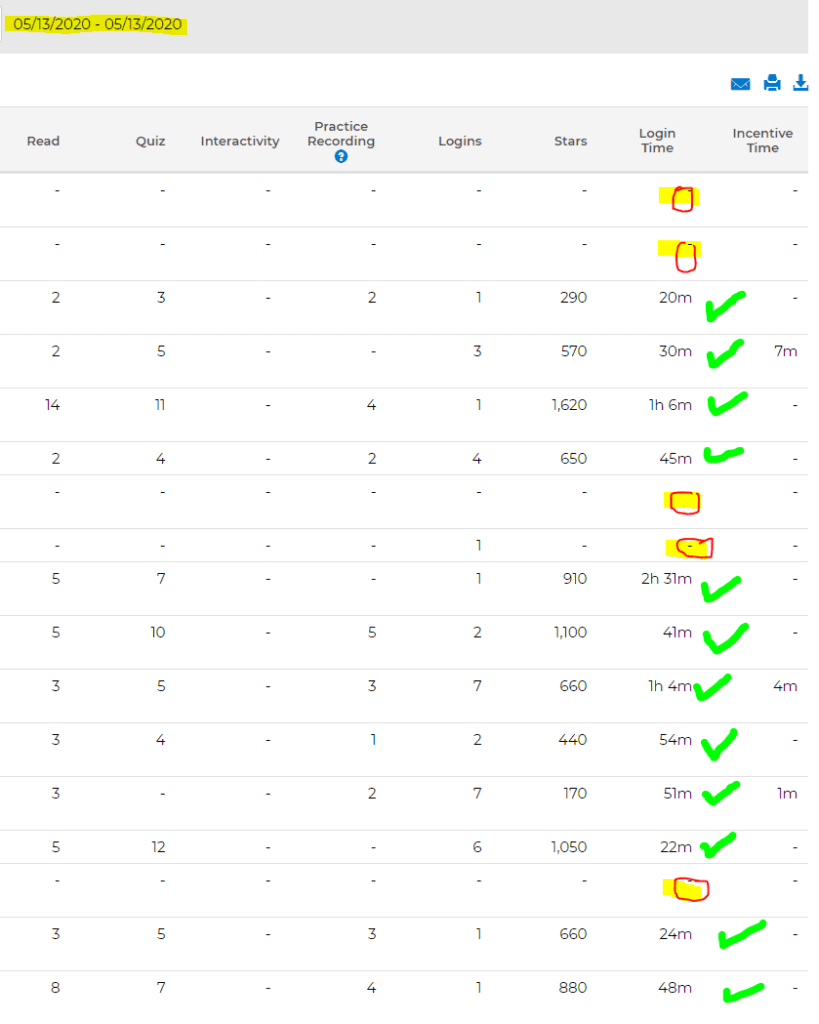Sort by the Practice Recording column header
Viewport: 819px width, 1024px height.
341,134
